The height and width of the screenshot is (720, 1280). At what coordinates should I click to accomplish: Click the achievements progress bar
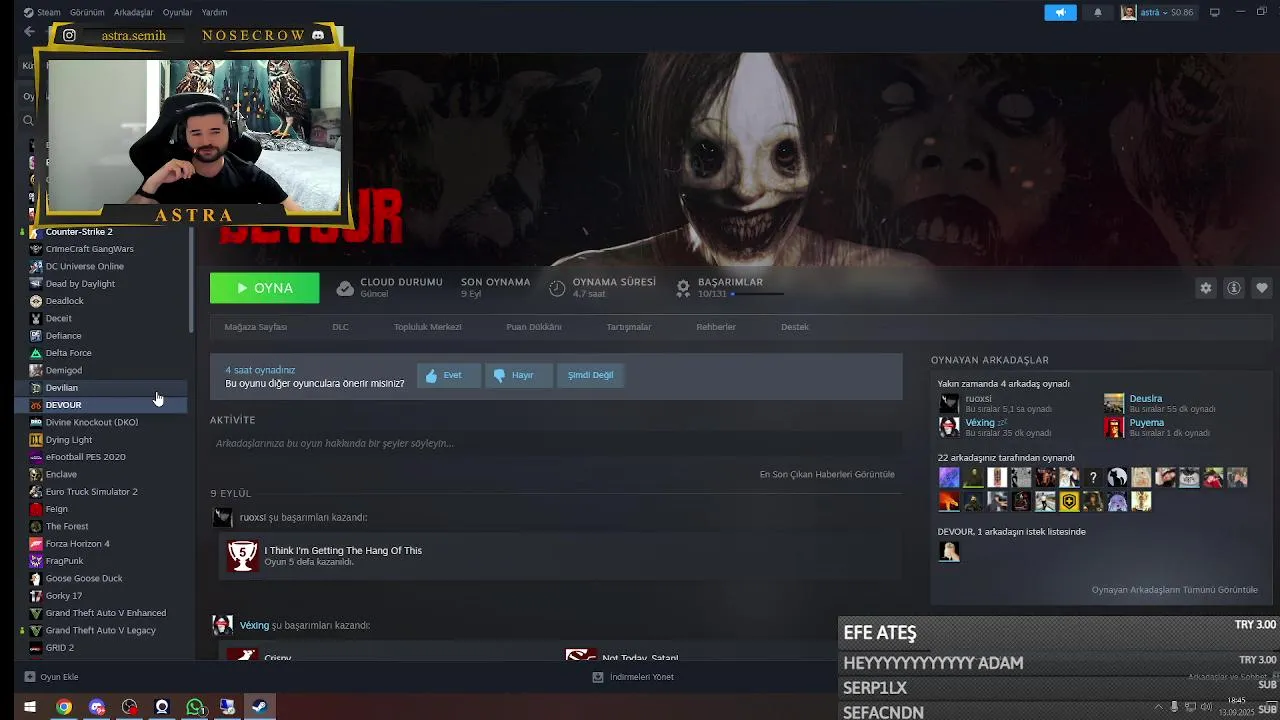point(757,295)
